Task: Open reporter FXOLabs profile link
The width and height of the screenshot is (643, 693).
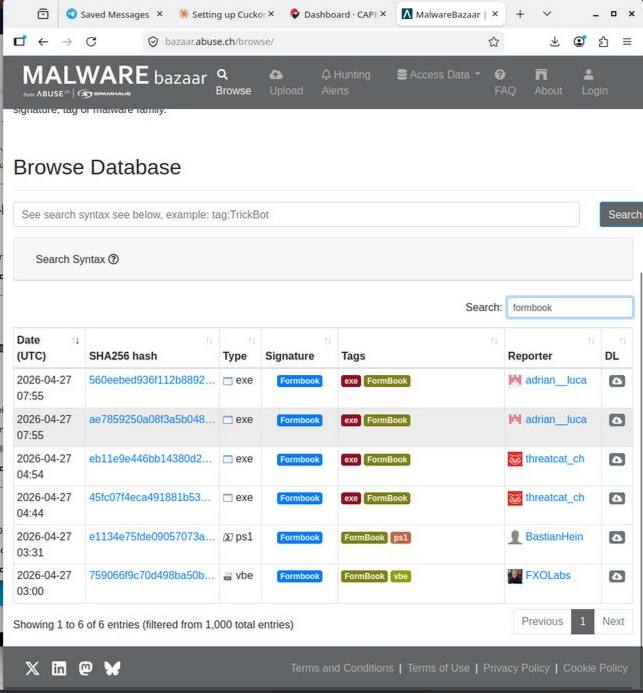Action: point(548,575)
